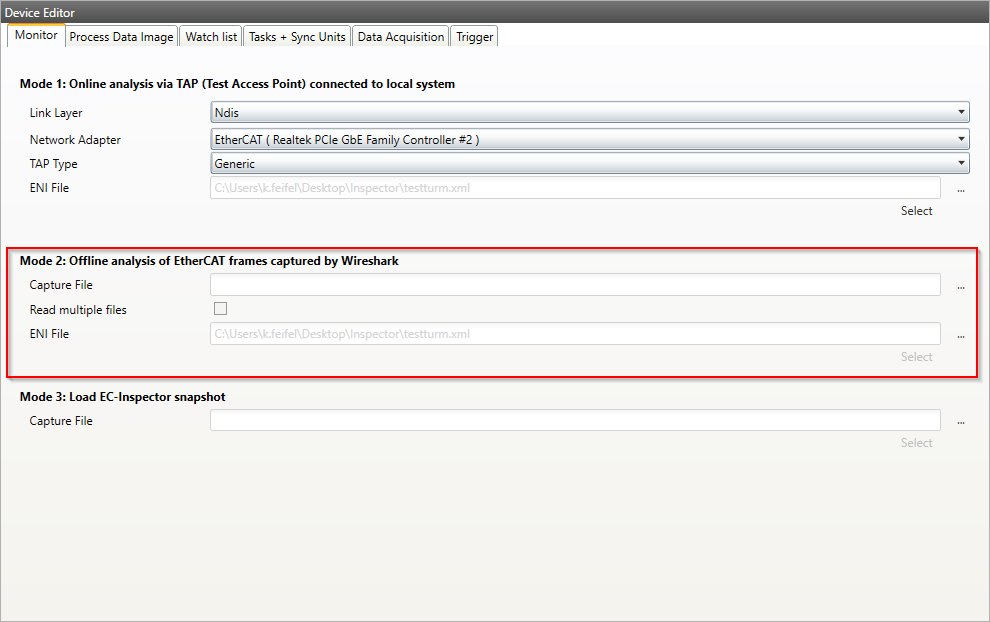Click browse "..." icon for Mode 2 ENI File
Viewport: 990px width, 622px height.
pos(960,334)
